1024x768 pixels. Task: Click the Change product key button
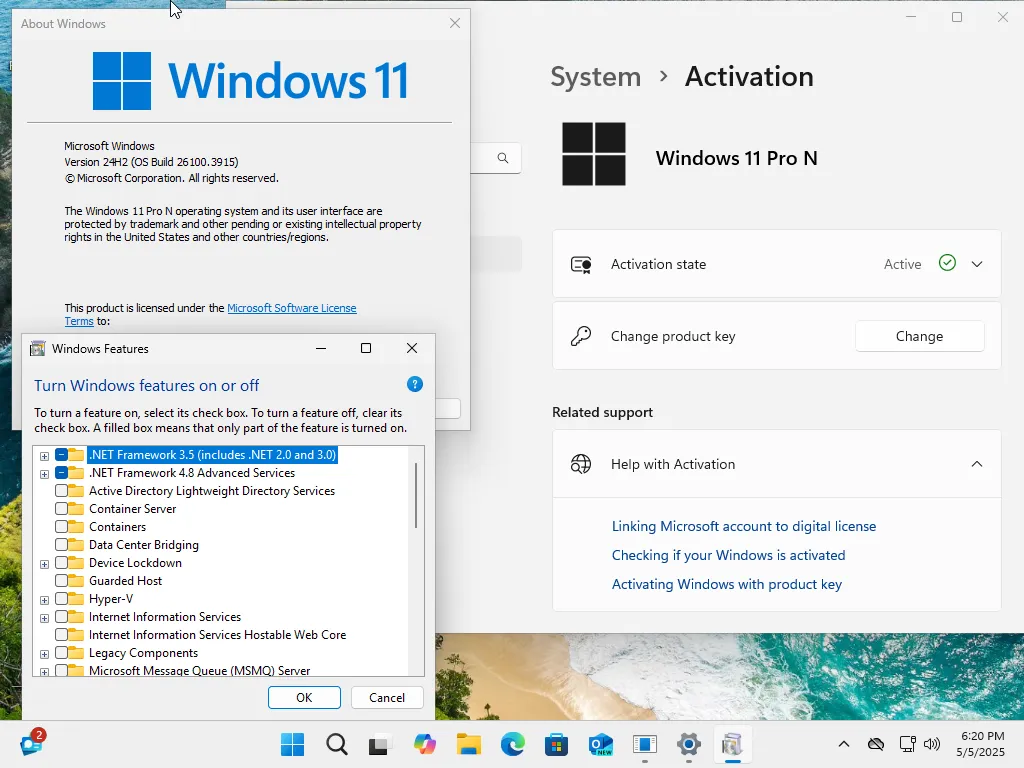[920, 336]
